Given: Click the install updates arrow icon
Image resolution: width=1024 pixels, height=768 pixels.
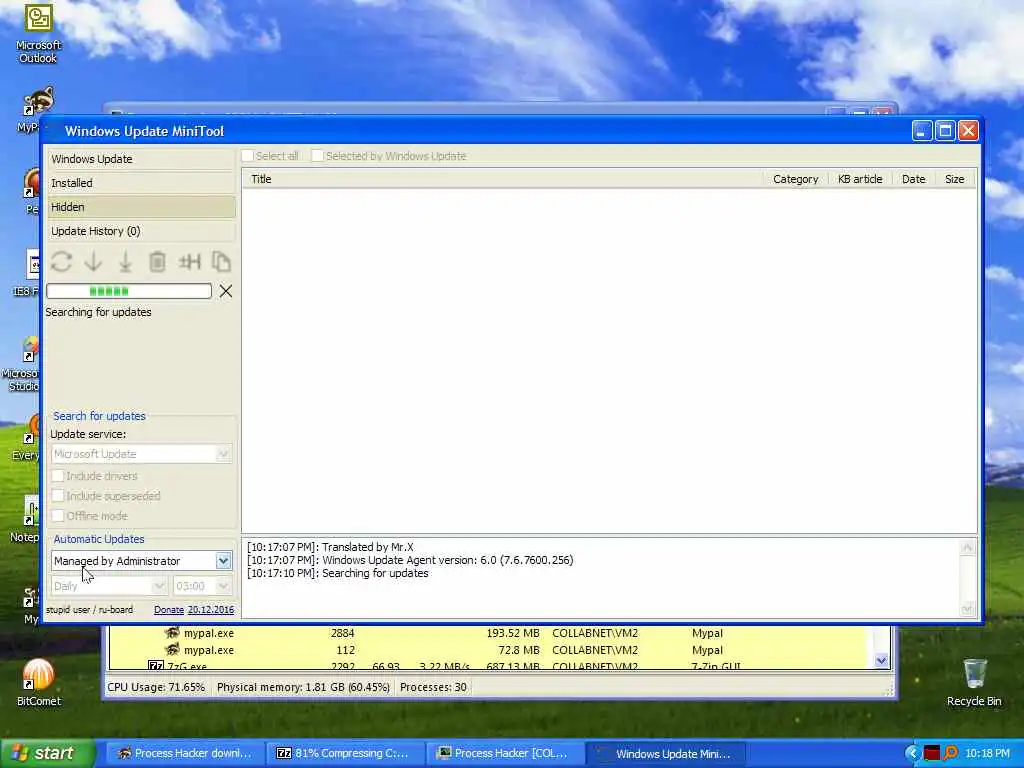Looking at the screenshot, I should point(125,262).
